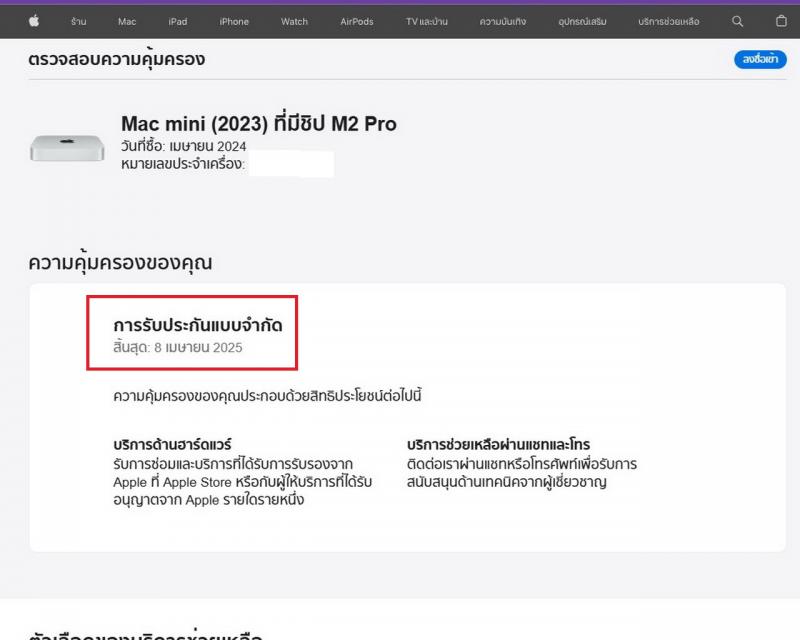Open the iPhone navigation item
The height and width of the screenshot is (640, 800).
point(234,21)
